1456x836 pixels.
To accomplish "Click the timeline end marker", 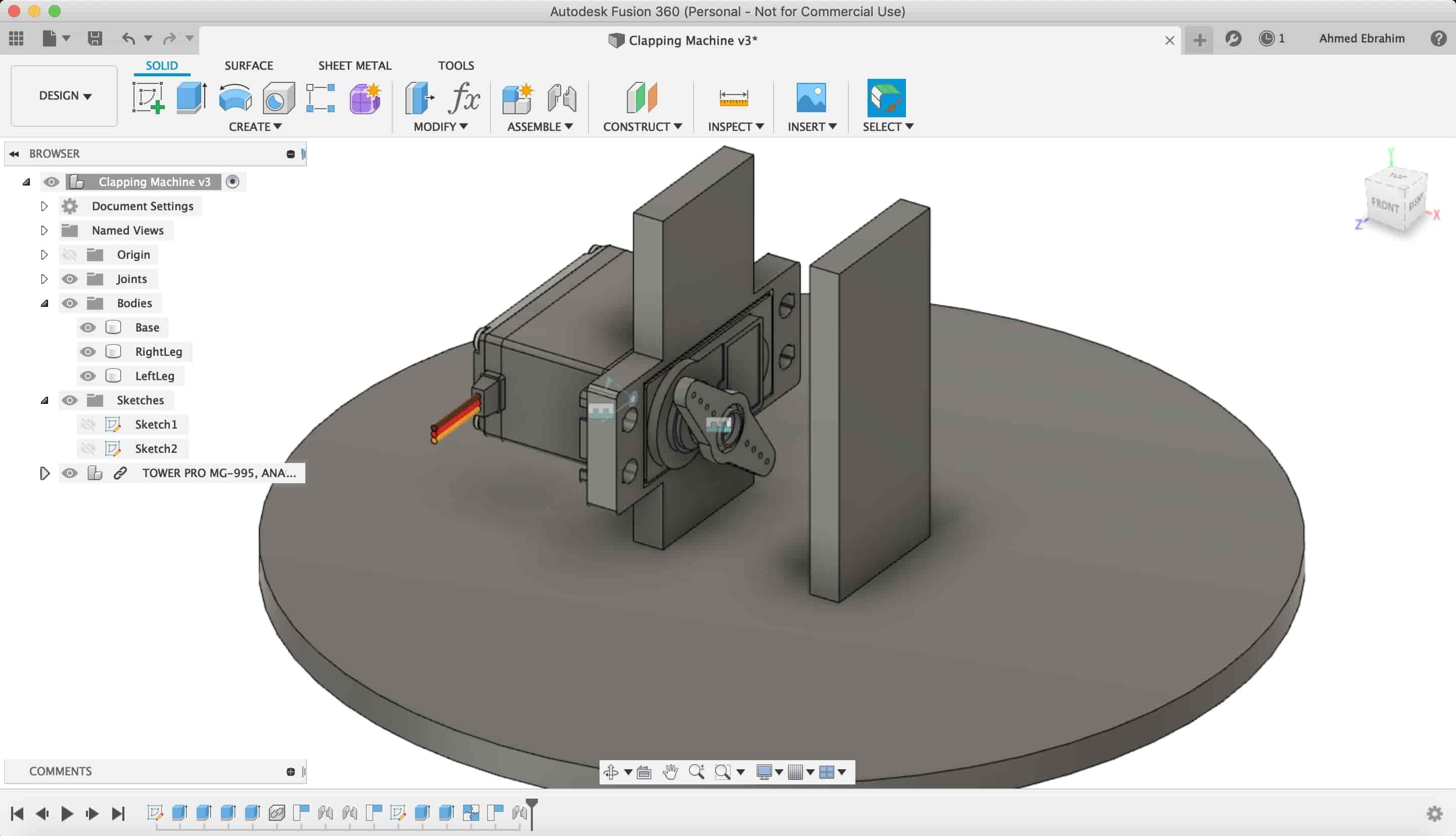I will pos(532,814).
